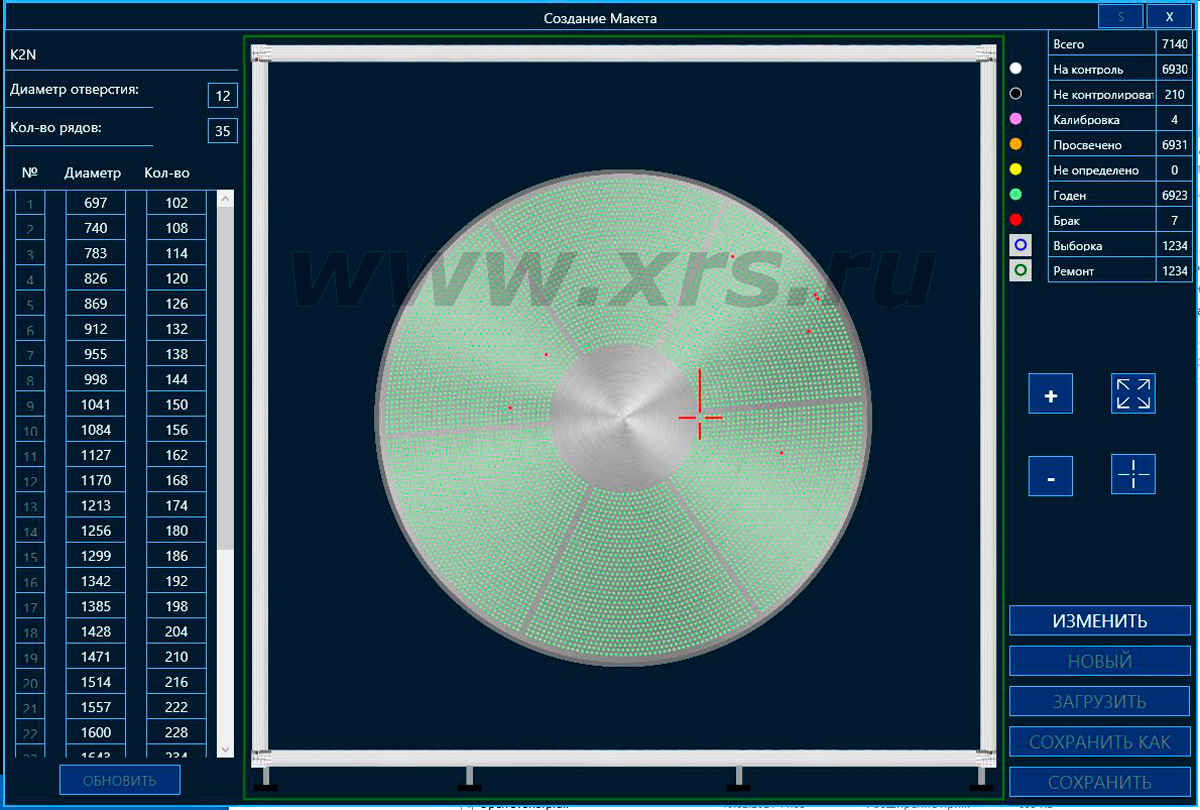Click the red crosshair marker on the disc
Image resolution: width=1200 pixels, height=810 pixels.
pos(699,416)
